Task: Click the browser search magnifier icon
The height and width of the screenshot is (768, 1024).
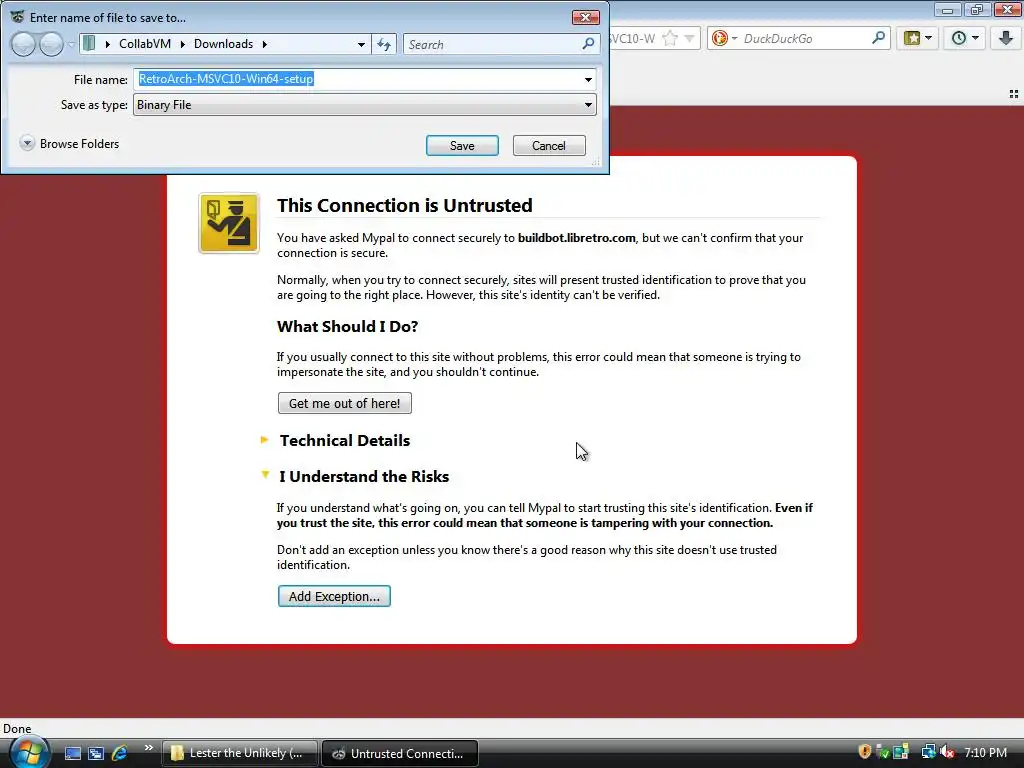Action: (x=878, y=38)
